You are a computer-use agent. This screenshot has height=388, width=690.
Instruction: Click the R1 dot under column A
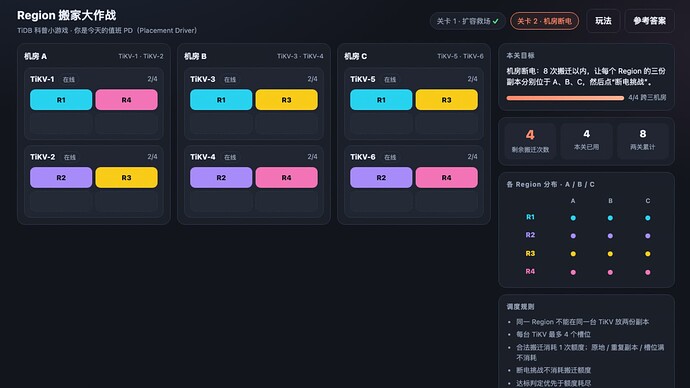tap(573, 218)
